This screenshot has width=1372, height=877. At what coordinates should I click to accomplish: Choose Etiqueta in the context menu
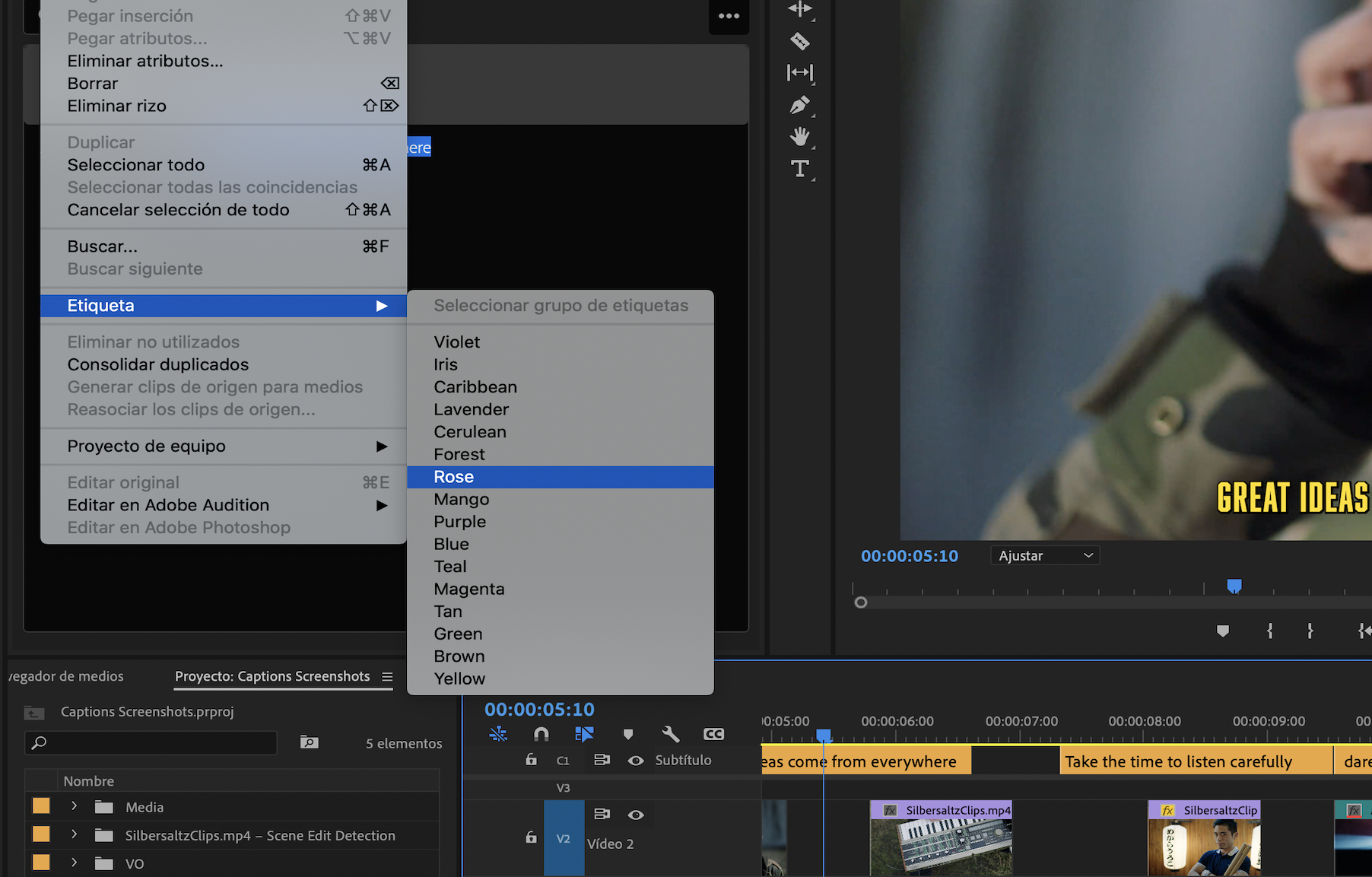(x=224, y=306)
